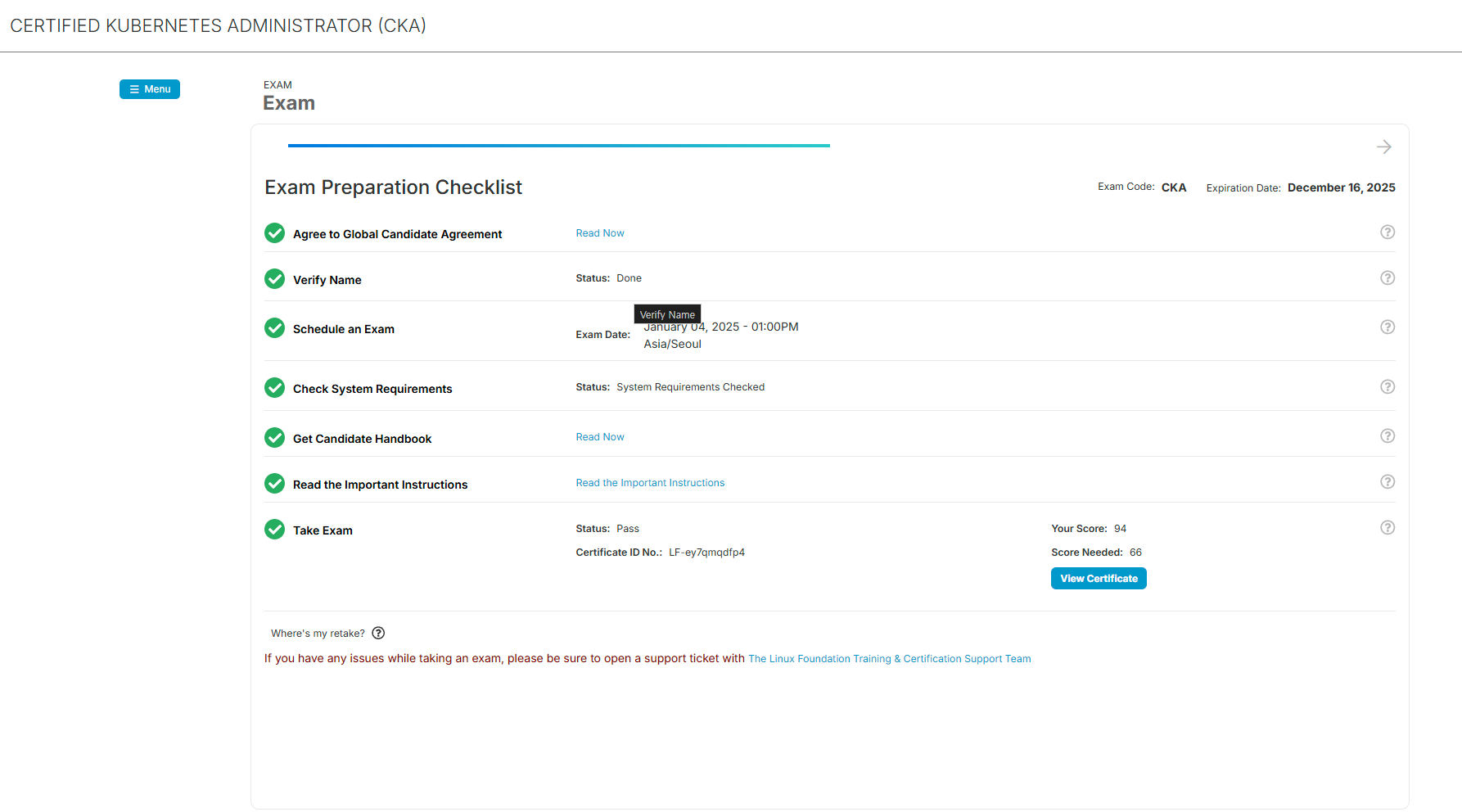The height and width of the screenshot is (812, 1462).
Task: Open Linux Foundation Training & Certification Support Team link
Action: (x=890, y=659)
